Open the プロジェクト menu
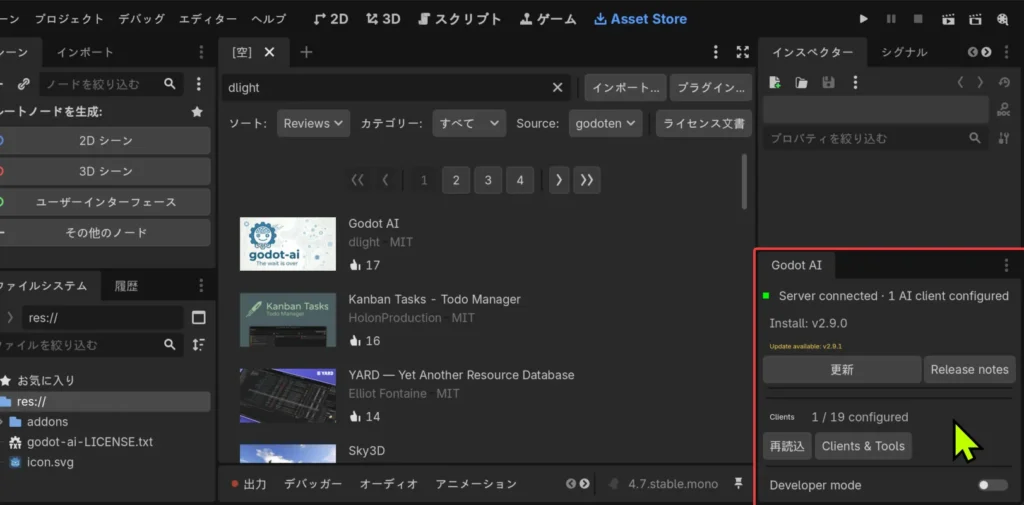The image size is (1024, 505). point(69,19)
